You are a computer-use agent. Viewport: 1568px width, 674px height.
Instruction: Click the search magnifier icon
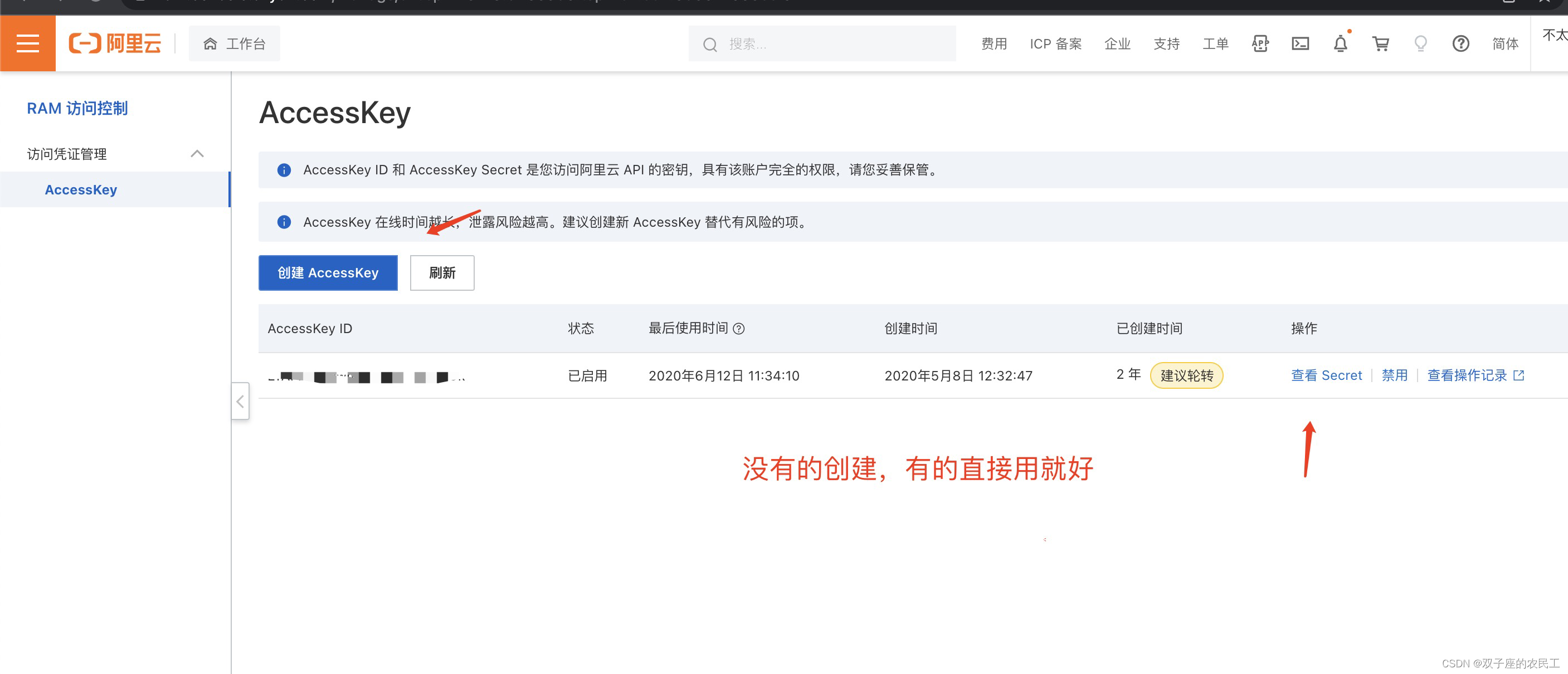click(x=710, y=45)
